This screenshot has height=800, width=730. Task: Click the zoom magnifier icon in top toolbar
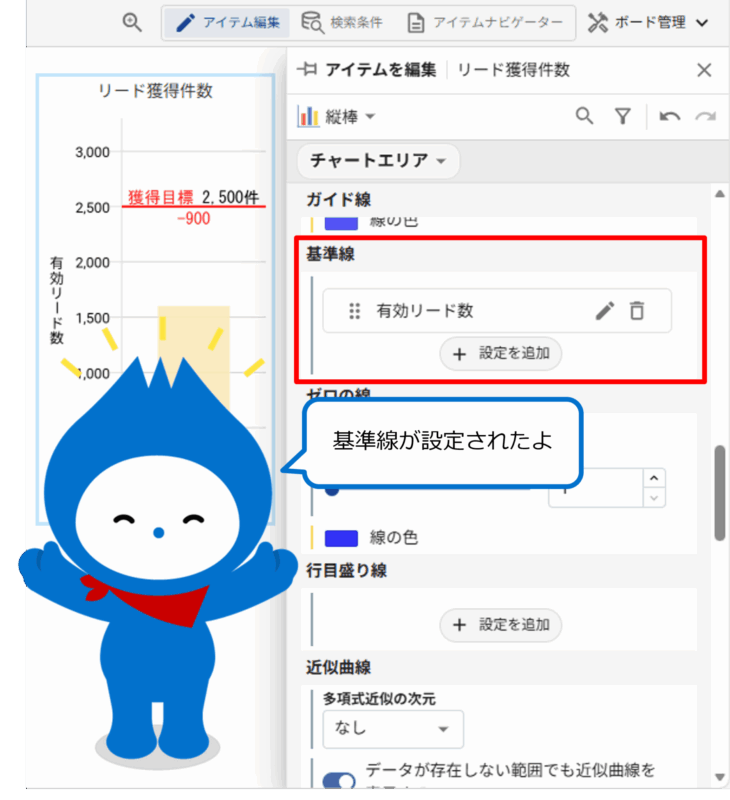132,22
